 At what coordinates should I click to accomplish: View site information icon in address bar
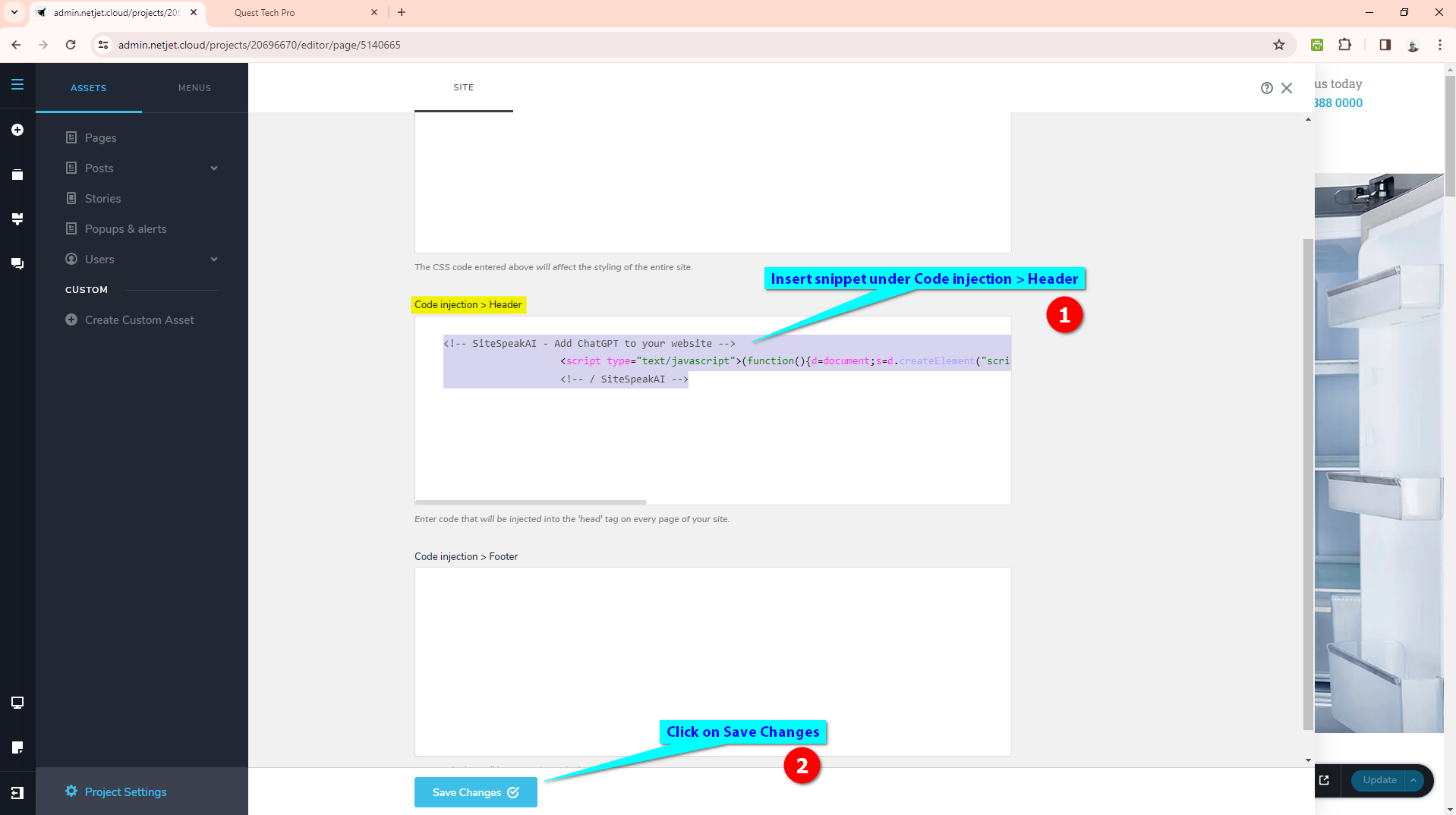point(104,45)
